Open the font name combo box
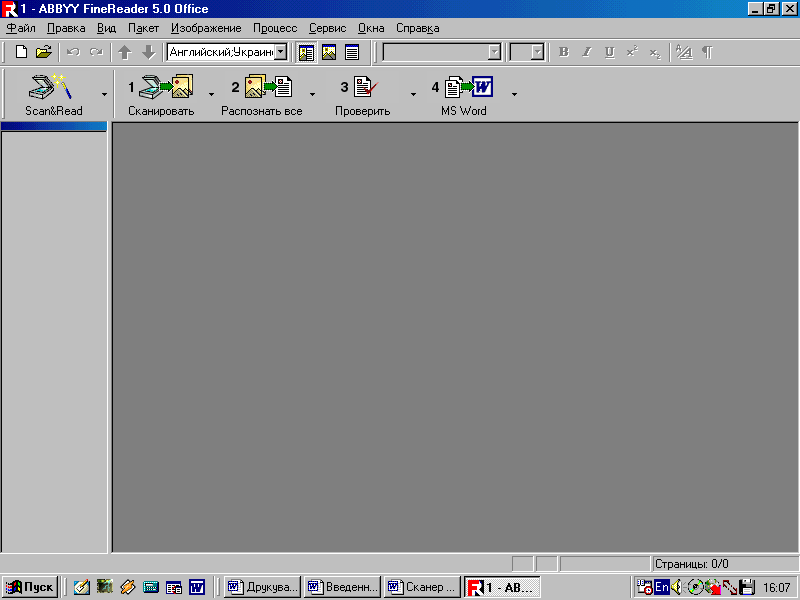 coord(442,52)
